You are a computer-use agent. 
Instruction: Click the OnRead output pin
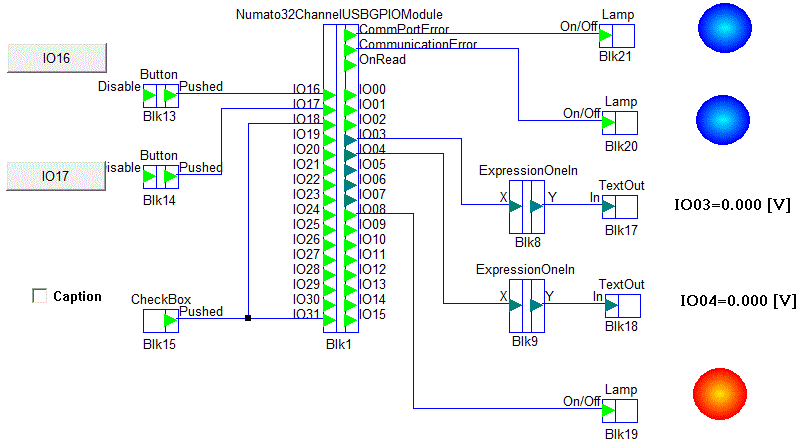(350, 65)
